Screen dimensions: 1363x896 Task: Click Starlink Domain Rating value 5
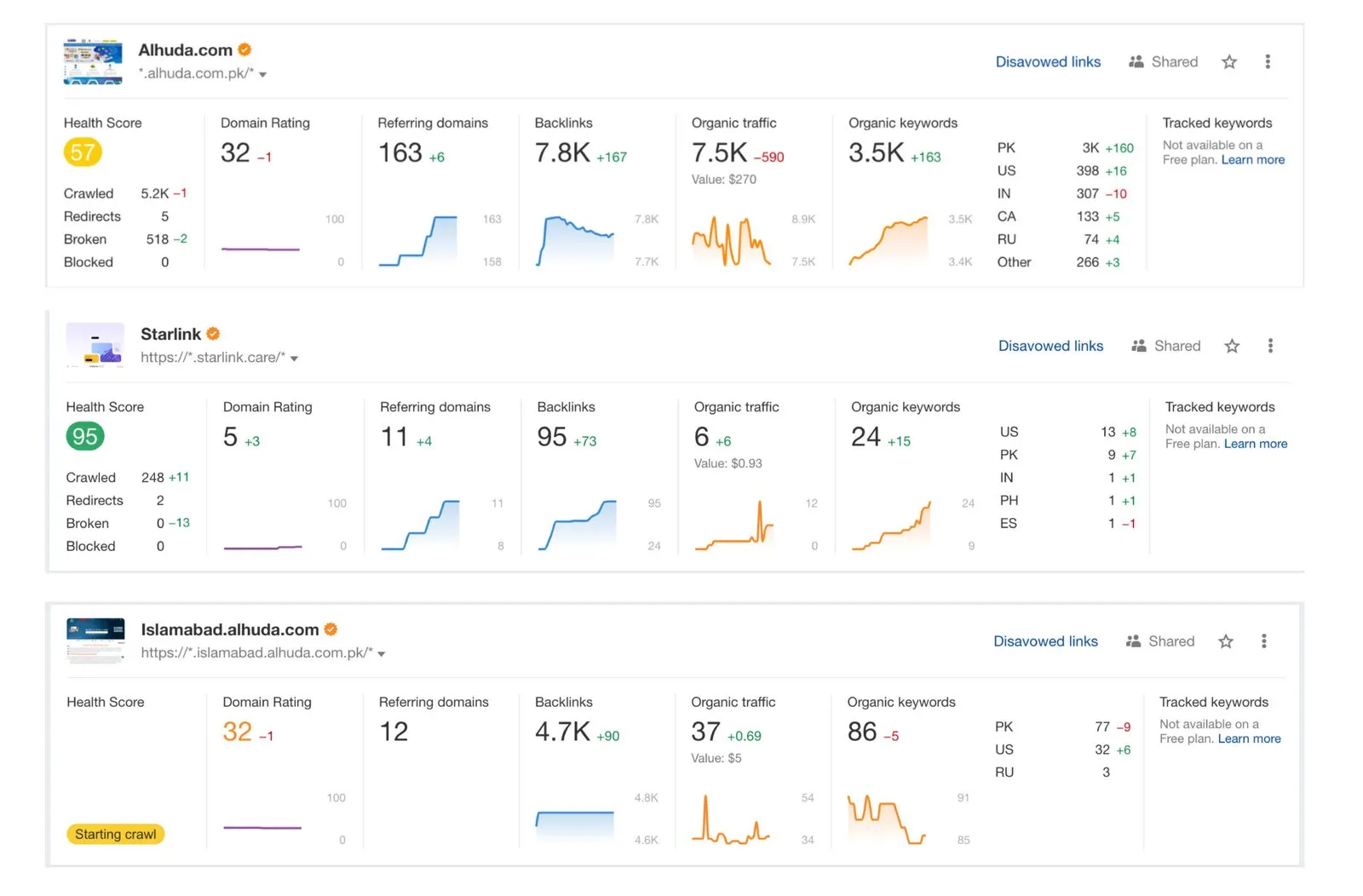coord(230,437)
